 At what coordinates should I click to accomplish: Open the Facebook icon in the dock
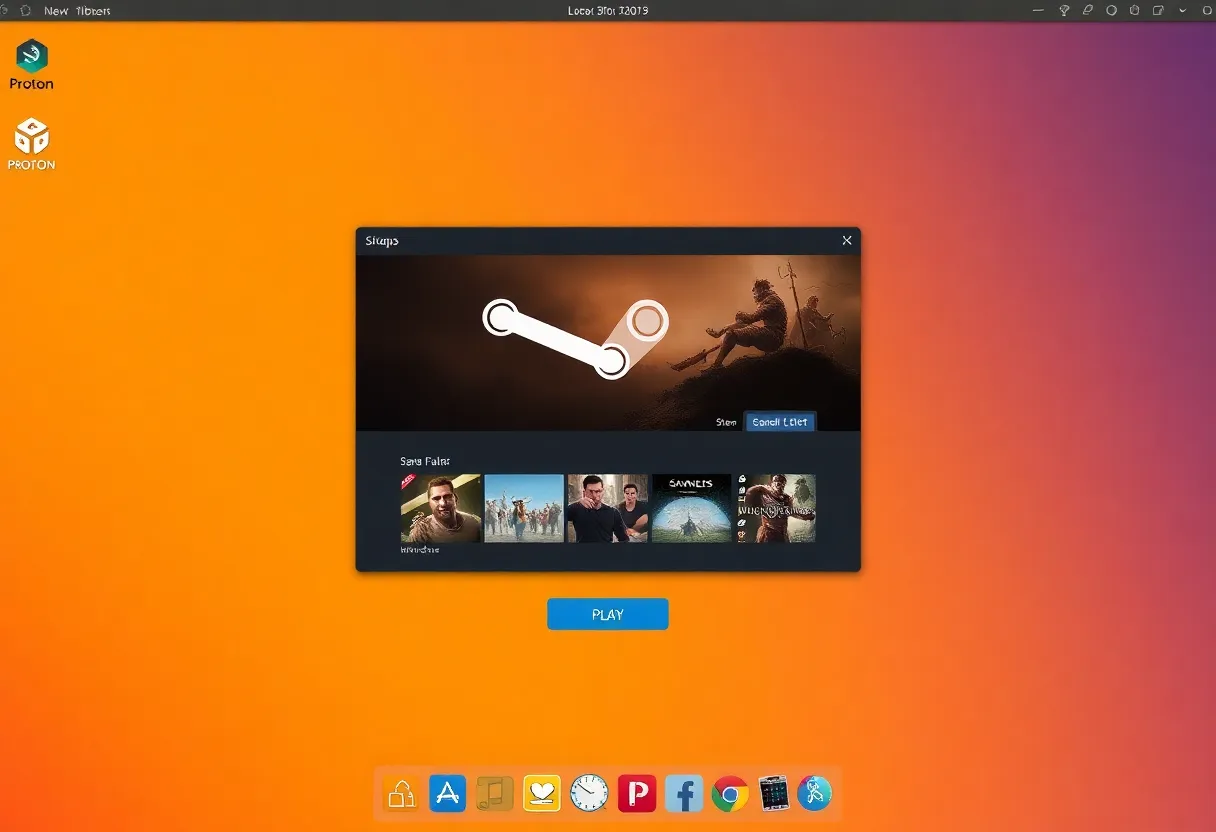coord(683,794)
